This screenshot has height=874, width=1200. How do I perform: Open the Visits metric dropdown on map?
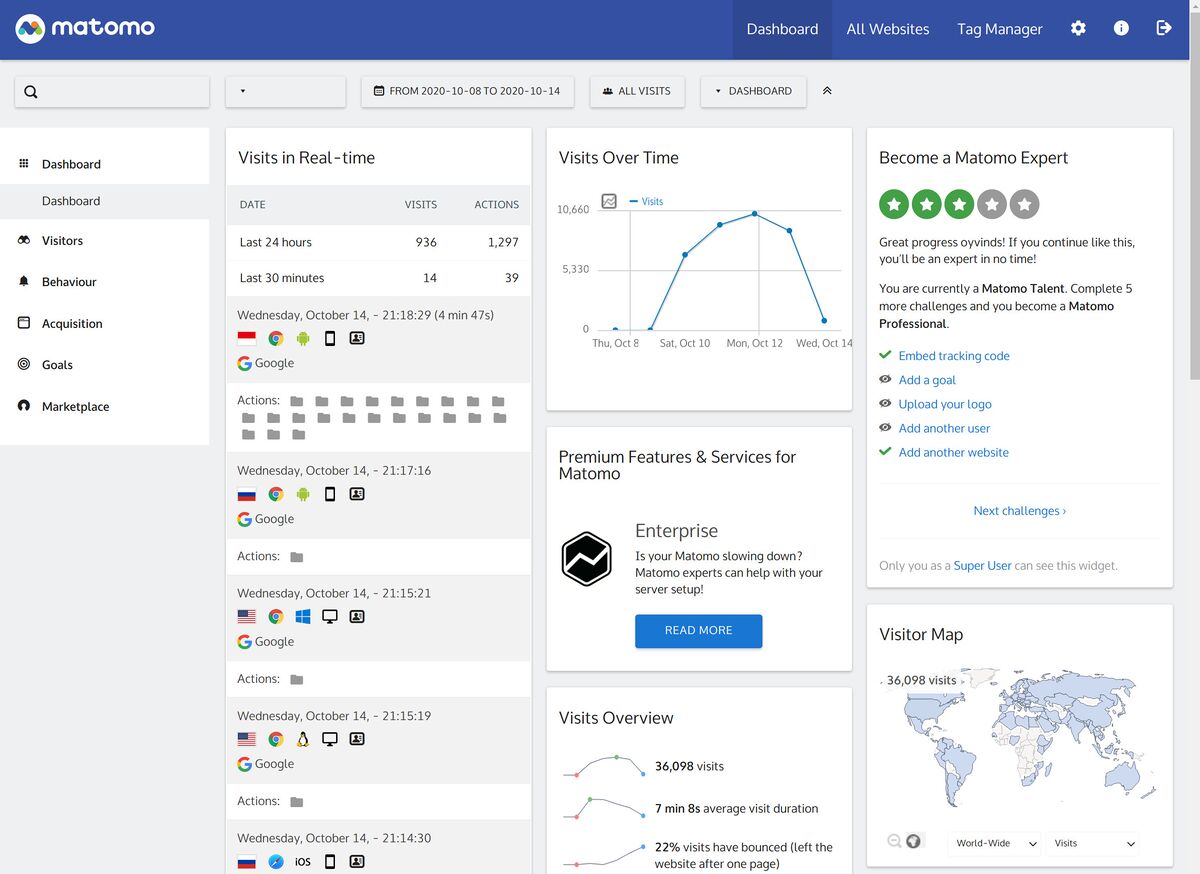[x=1094, y=843]
